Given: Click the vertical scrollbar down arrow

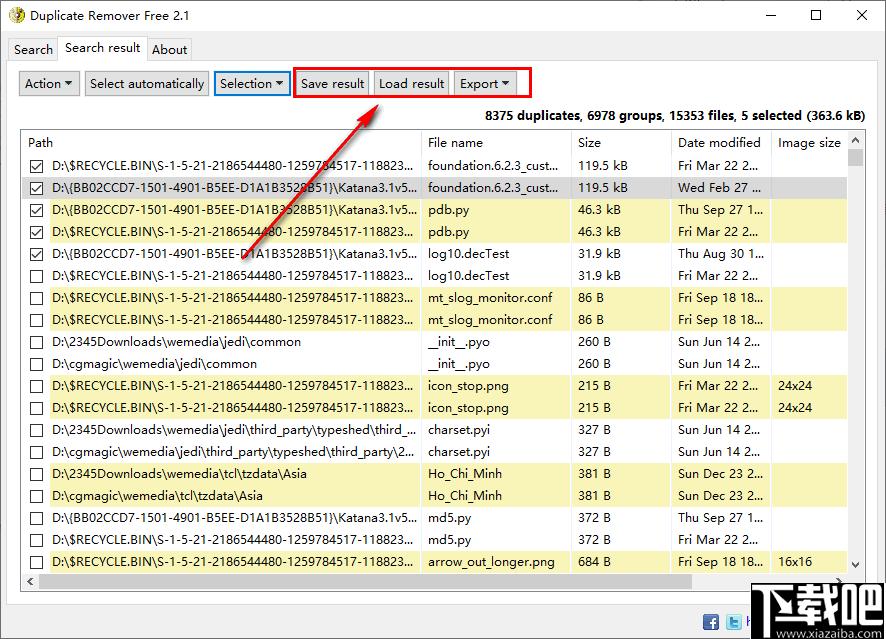Looking at the screenshot, I should click(855, 564).
